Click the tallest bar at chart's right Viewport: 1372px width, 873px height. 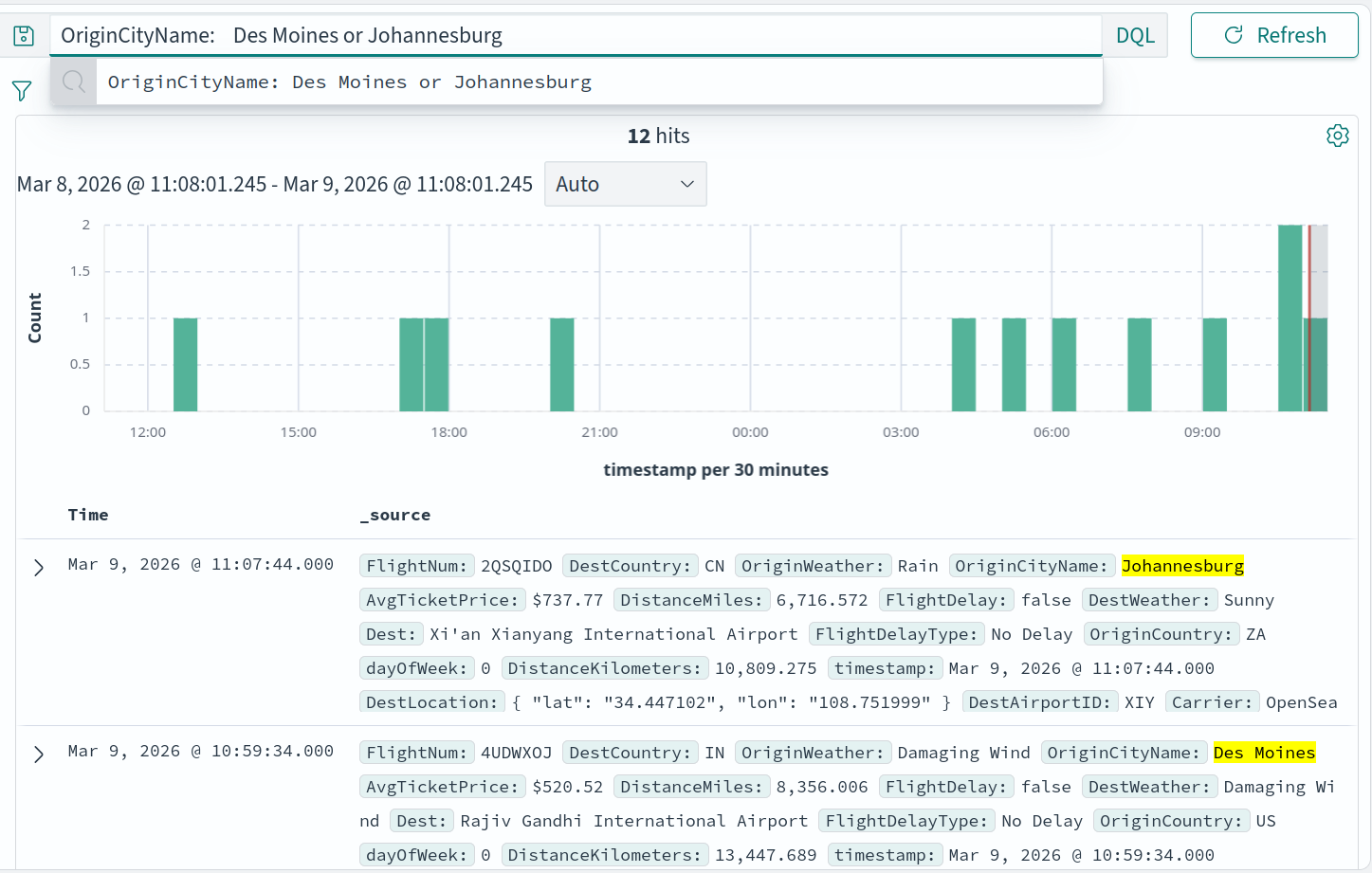pos(1290,318)
